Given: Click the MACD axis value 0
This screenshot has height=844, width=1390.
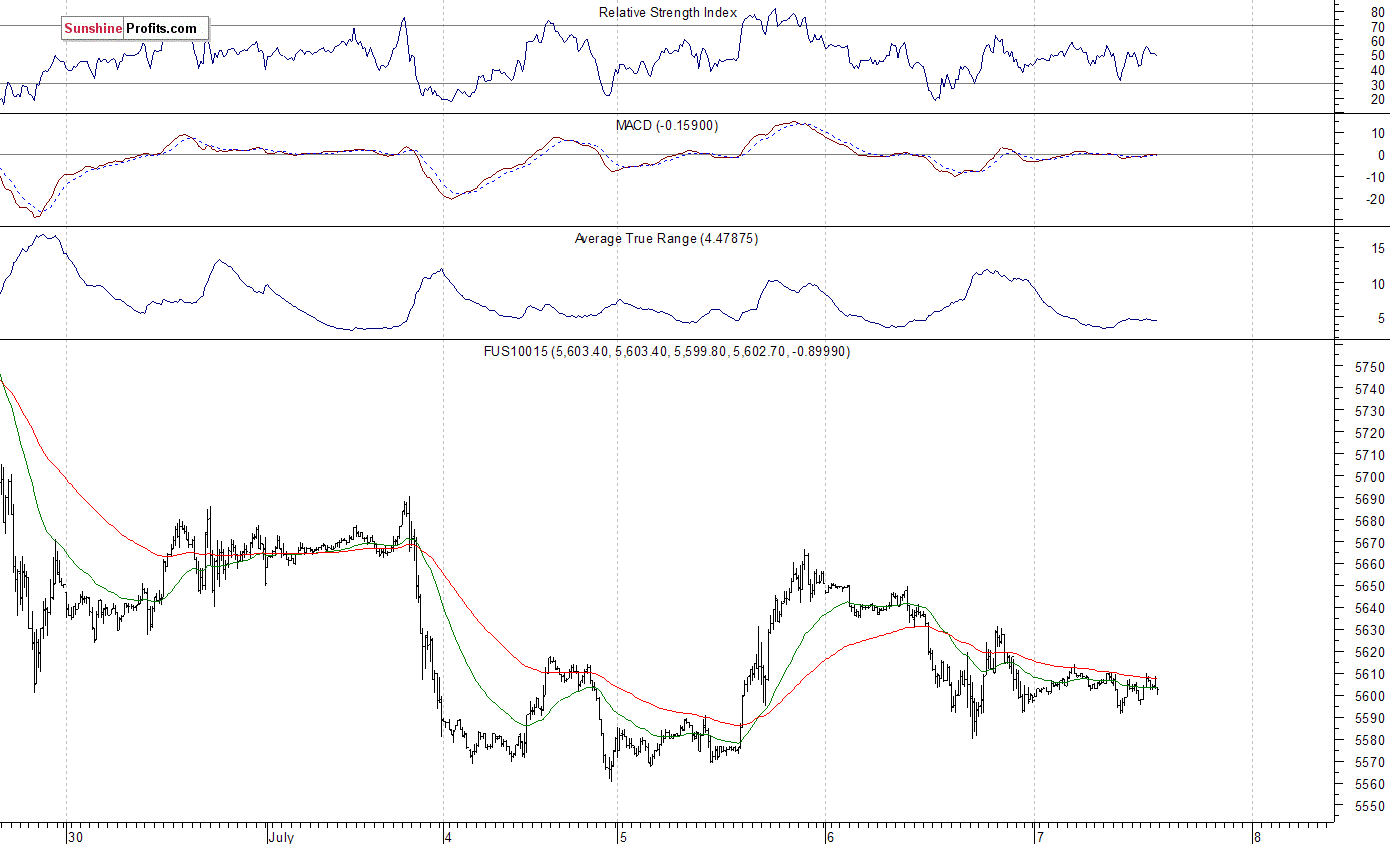Looking at the screenshot, I should tap(1381, 155).
